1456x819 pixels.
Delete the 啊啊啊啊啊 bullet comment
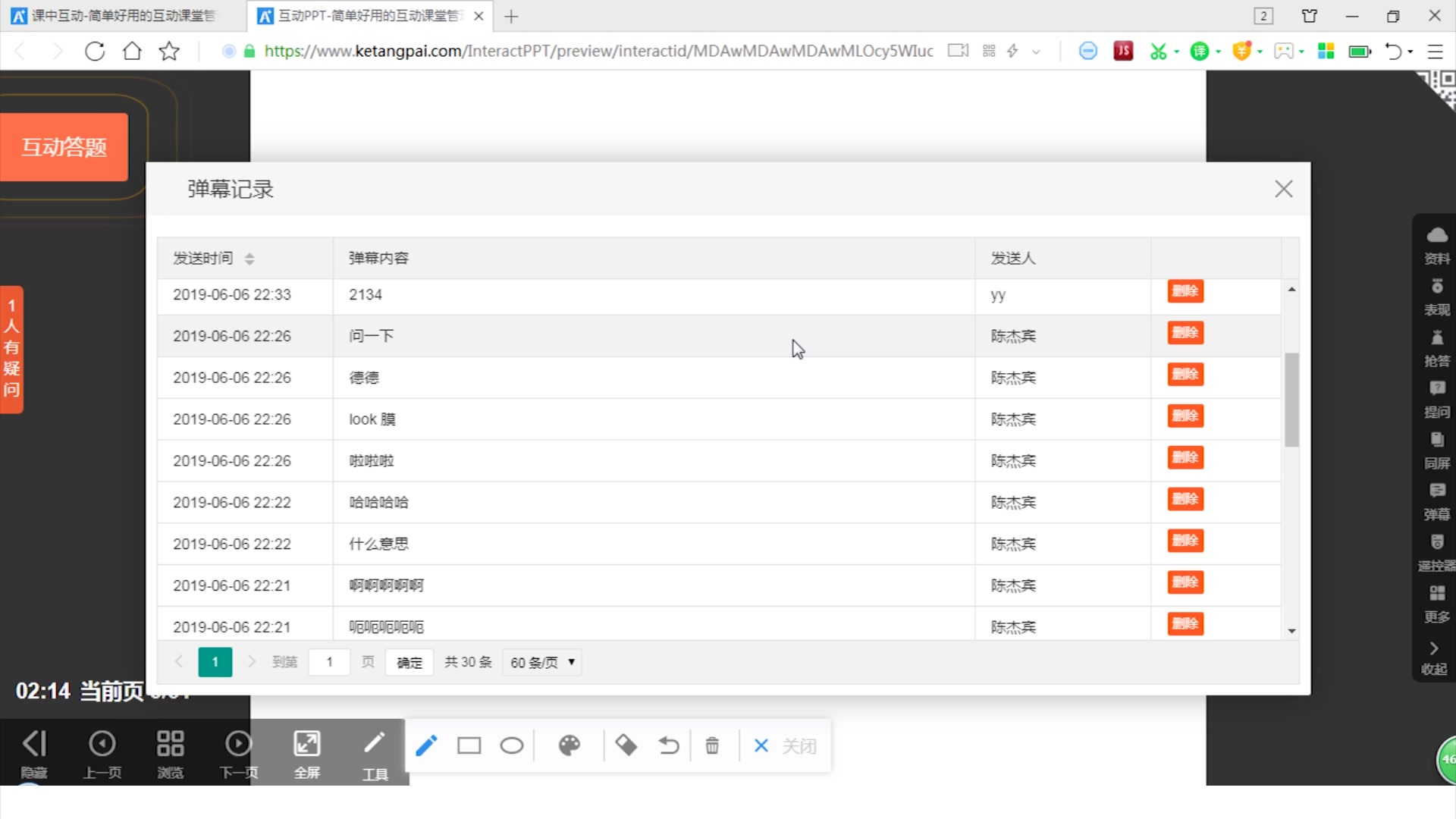[1185, 583]
